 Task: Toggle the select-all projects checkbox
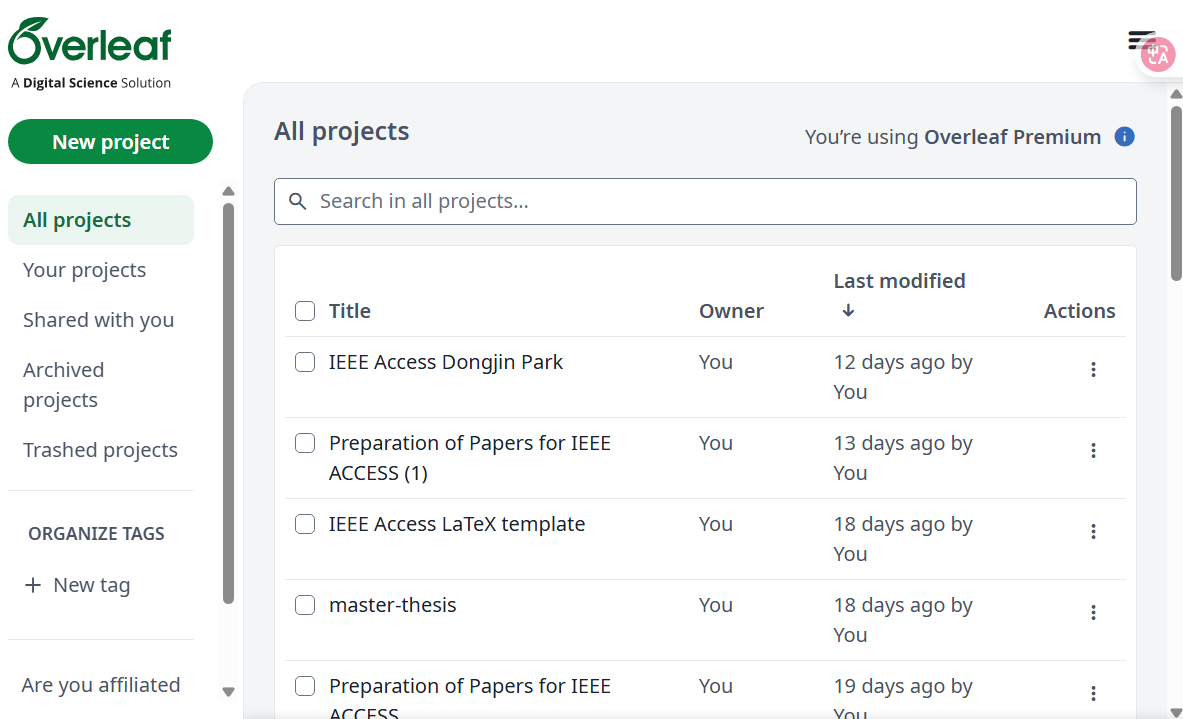(305, 311)
